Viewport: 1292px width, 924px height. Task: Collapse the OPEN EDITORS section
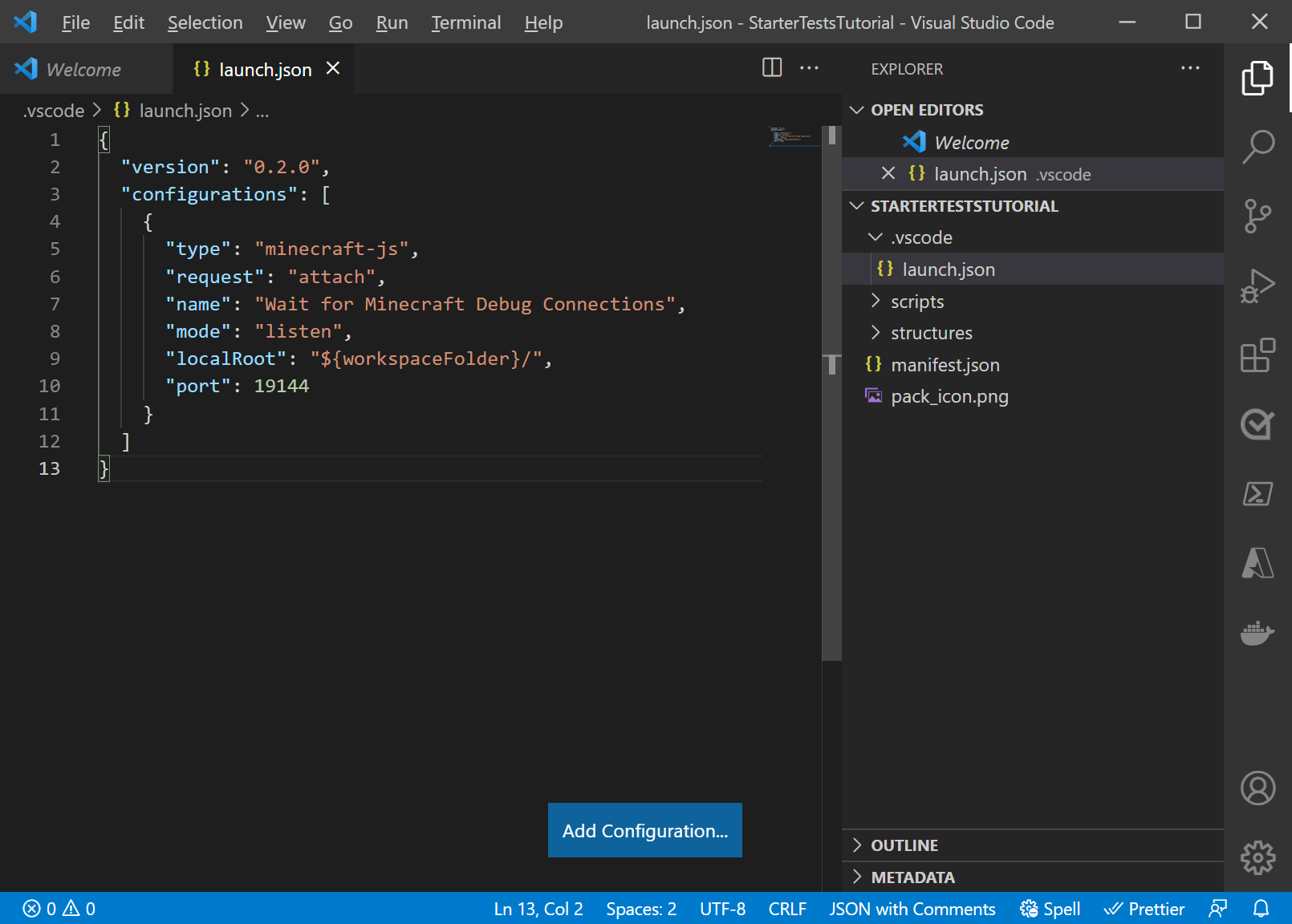(856, 109)
